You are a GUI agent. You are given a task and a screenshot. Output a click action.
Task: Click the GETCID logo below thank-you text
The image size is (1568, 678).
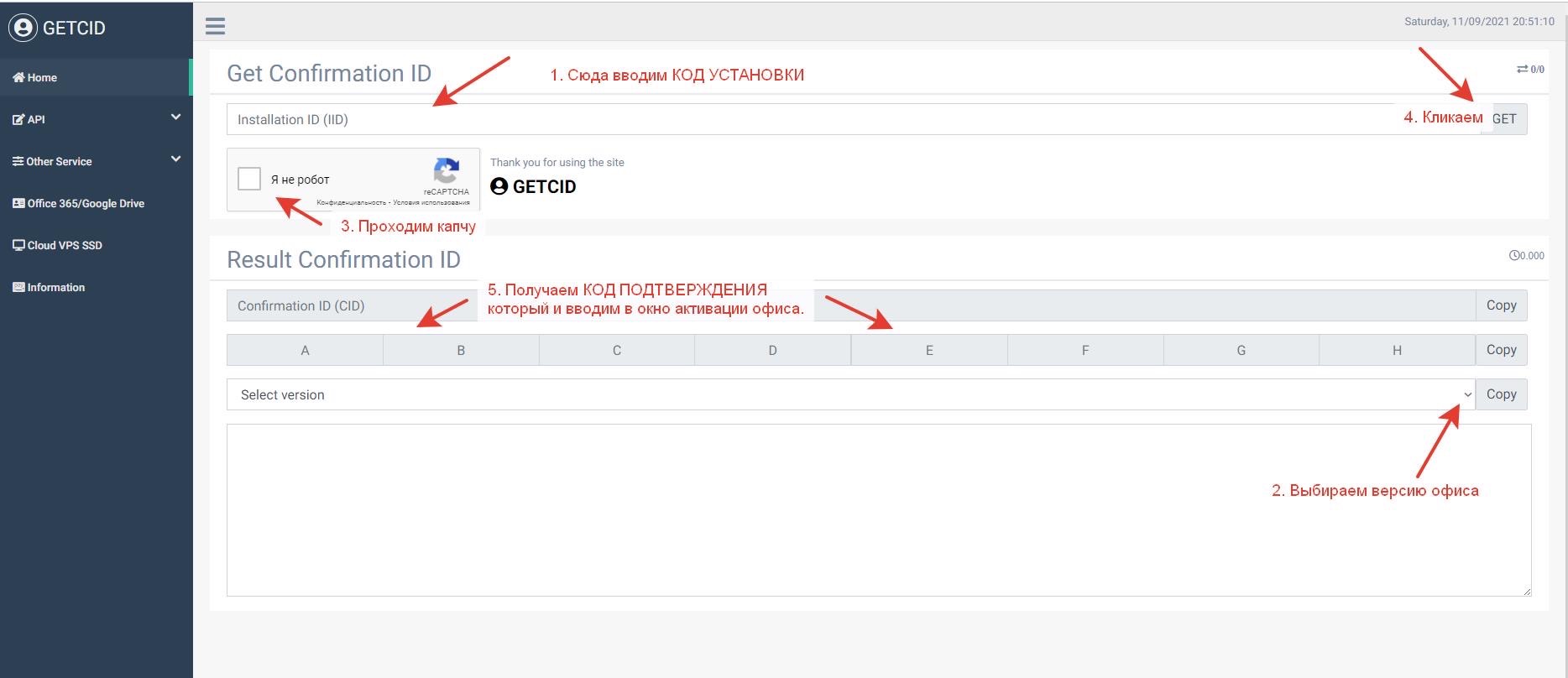533,186
